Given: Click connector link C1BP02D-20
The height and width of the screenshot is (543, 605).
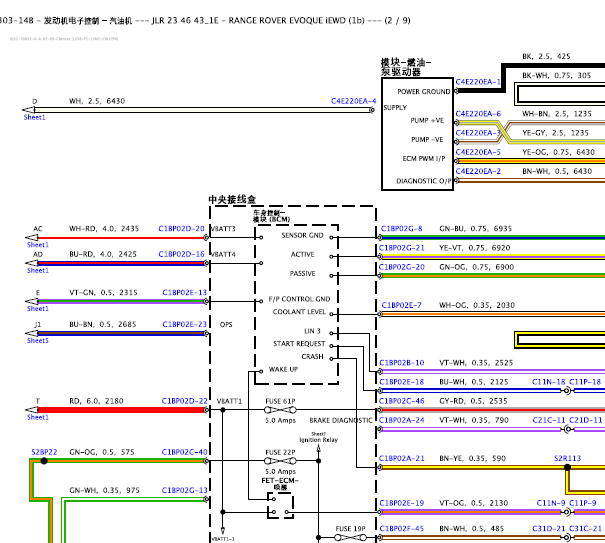Looking at the screenshot, I should pos(181,228).
